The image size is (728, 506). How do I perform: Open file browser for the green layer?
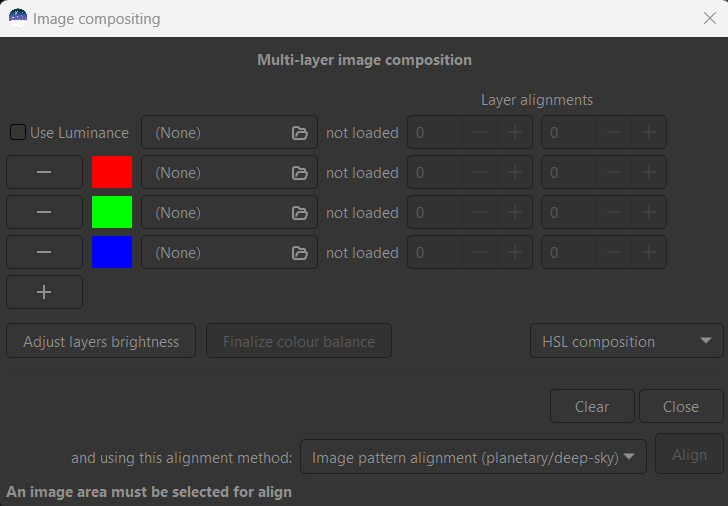coord(299,213)
